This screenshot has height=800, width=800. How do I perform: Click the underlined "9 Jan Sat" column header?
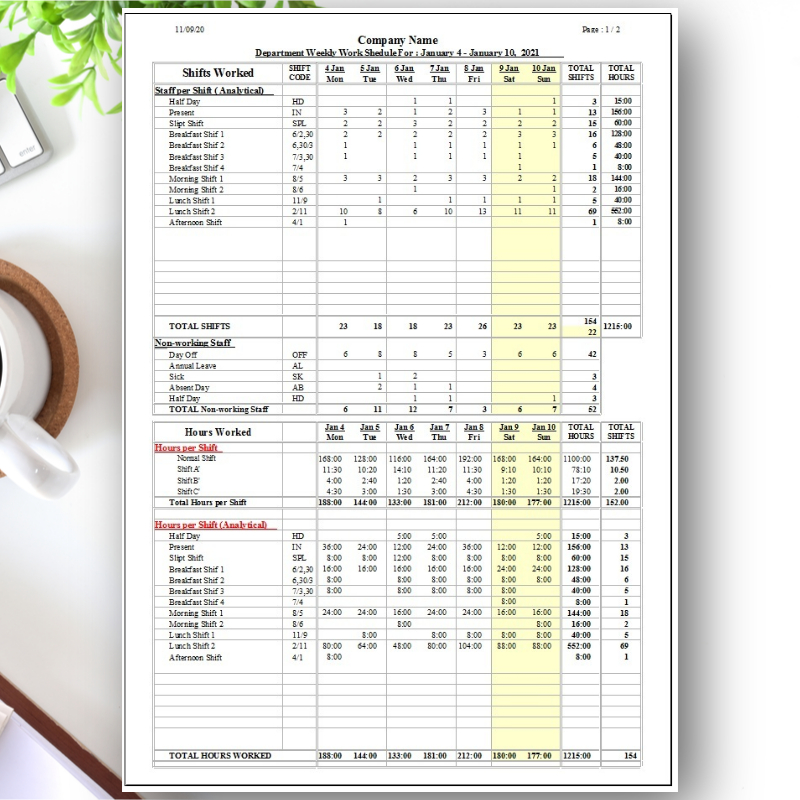coord(510,73)
